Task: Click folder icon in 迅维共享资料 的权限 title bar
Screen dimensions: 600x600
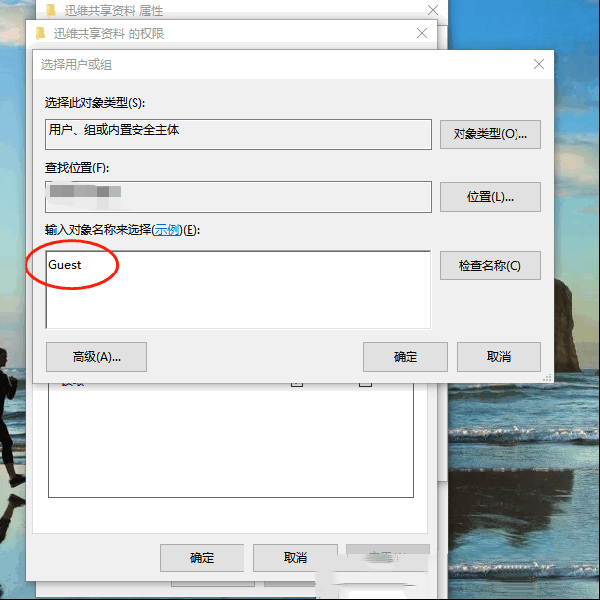Action: tap(41, 33)
